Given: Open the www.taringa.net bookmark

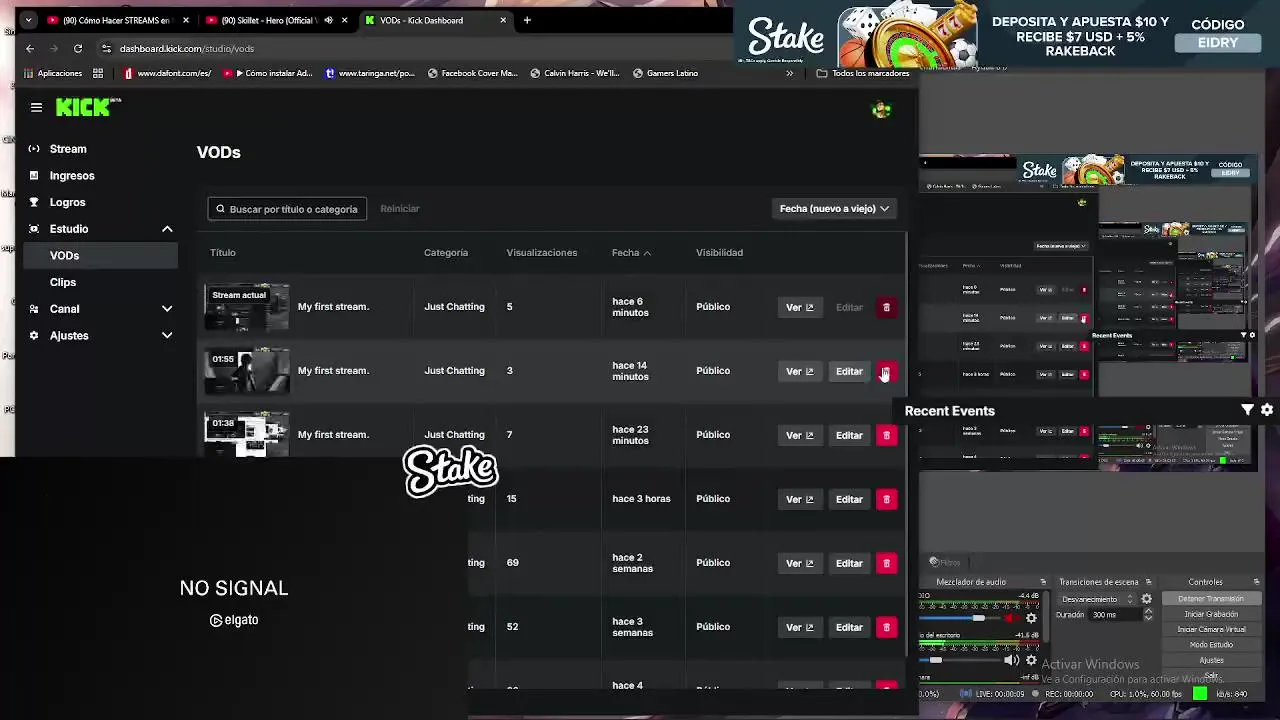Looking at the screenshot, I should [x=370, y=73].
